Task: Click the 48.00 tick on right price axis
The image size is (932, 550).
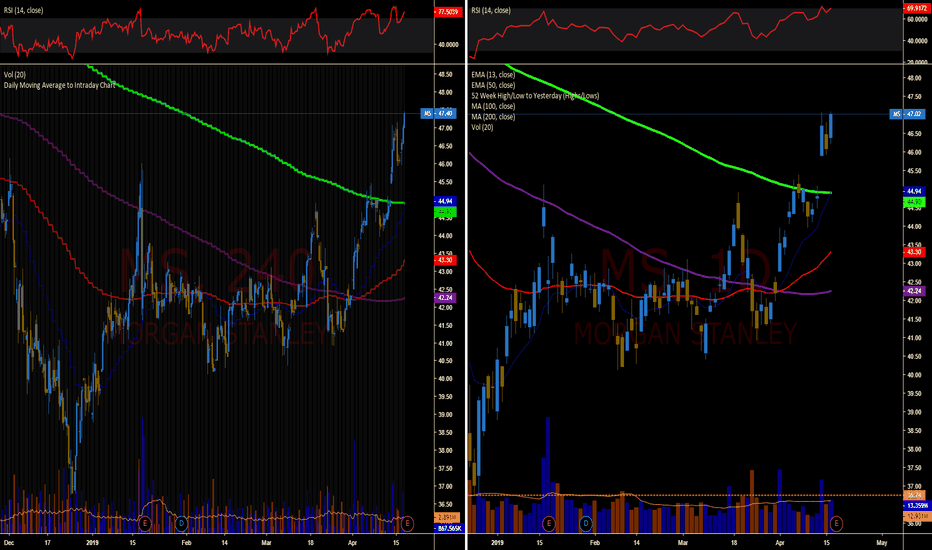Action: 914,78
